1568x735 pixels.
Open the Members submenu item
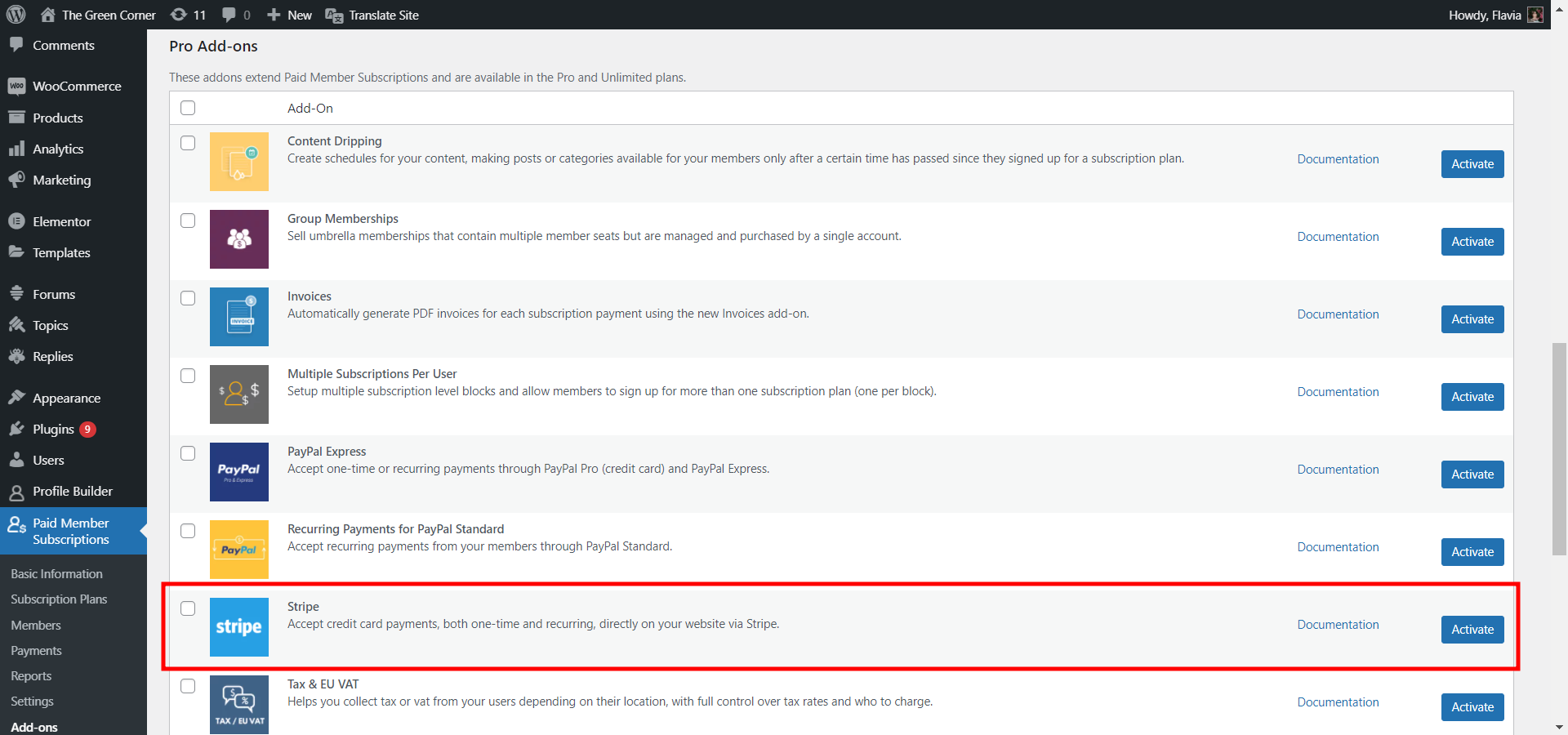click(x=36, y=626)
